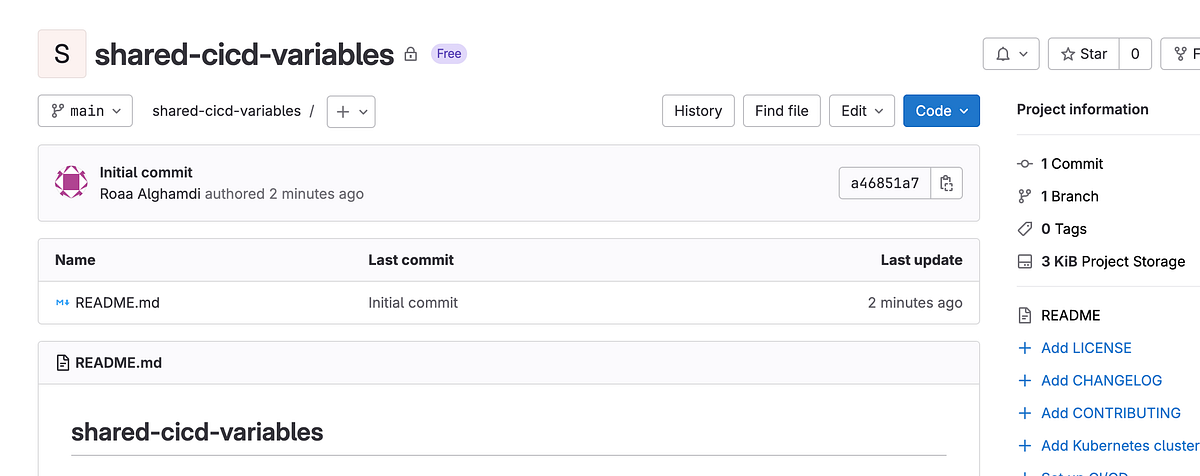Viewport: 1200px width, 476px height.
Task: Copy commit SHA a46851a7 to clipboard
Action: coord(946,183)
